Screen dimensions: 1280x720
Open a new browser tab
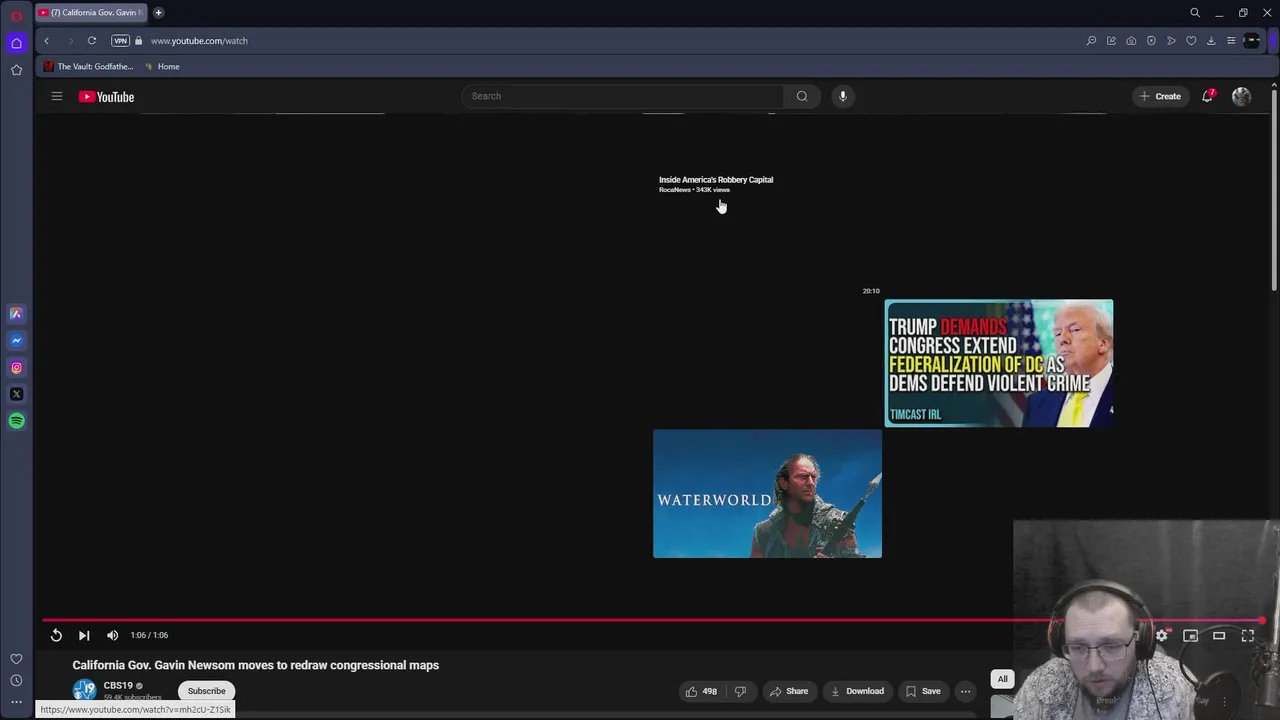(x=158, y=13)
